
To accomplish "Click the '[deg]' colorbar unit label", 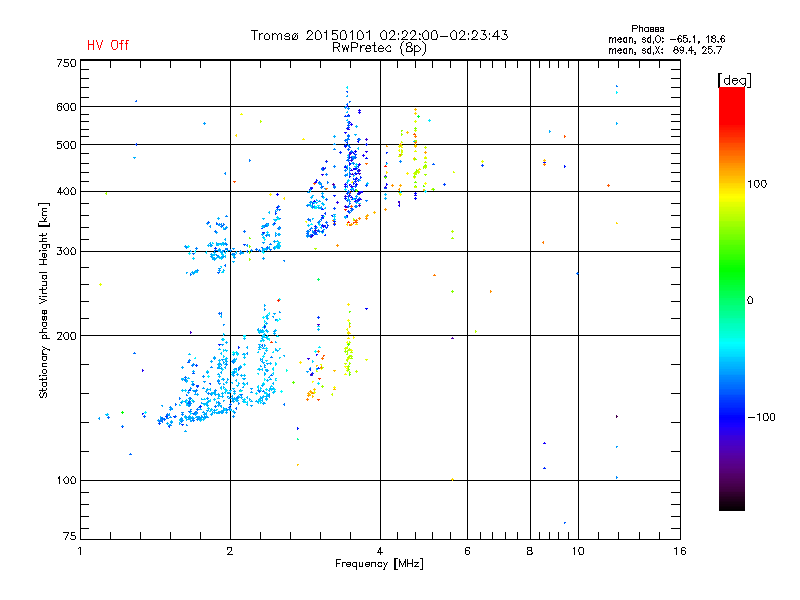I will tap(734, 80).
